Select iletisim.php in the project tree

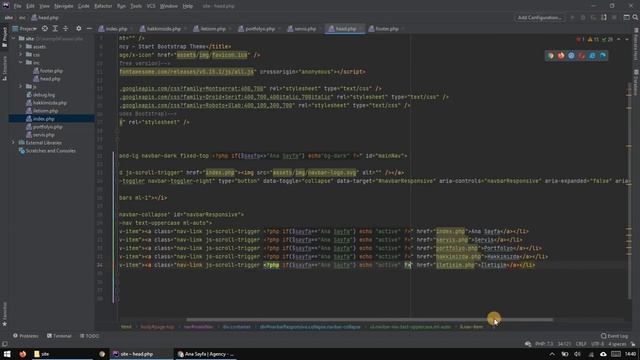[x=42, y=111]
